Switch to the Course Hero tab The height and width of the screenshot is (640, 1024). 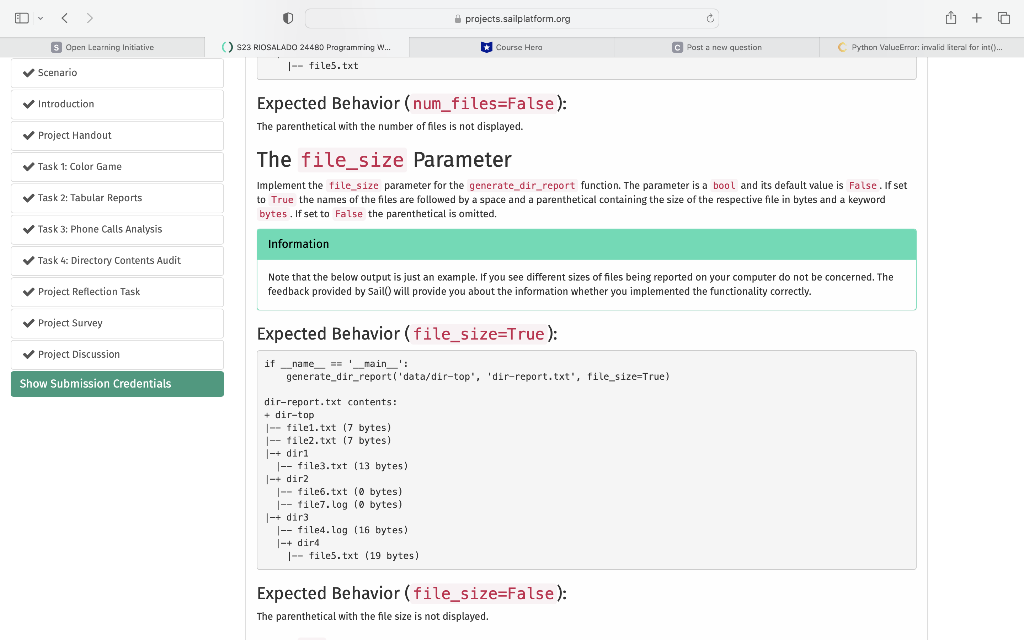coord(512,47)
